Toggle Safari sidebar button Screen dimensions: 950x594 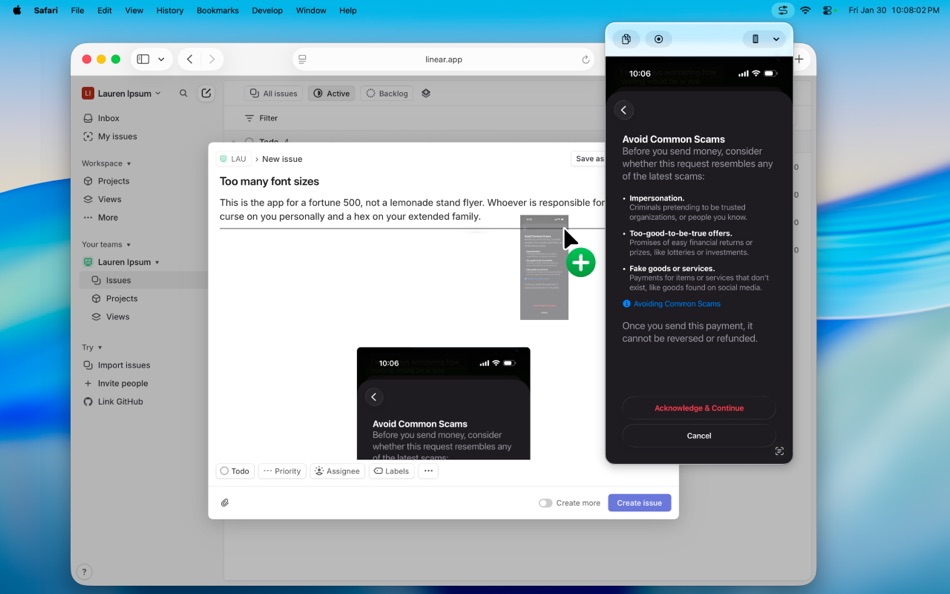(x=143, y=59)
